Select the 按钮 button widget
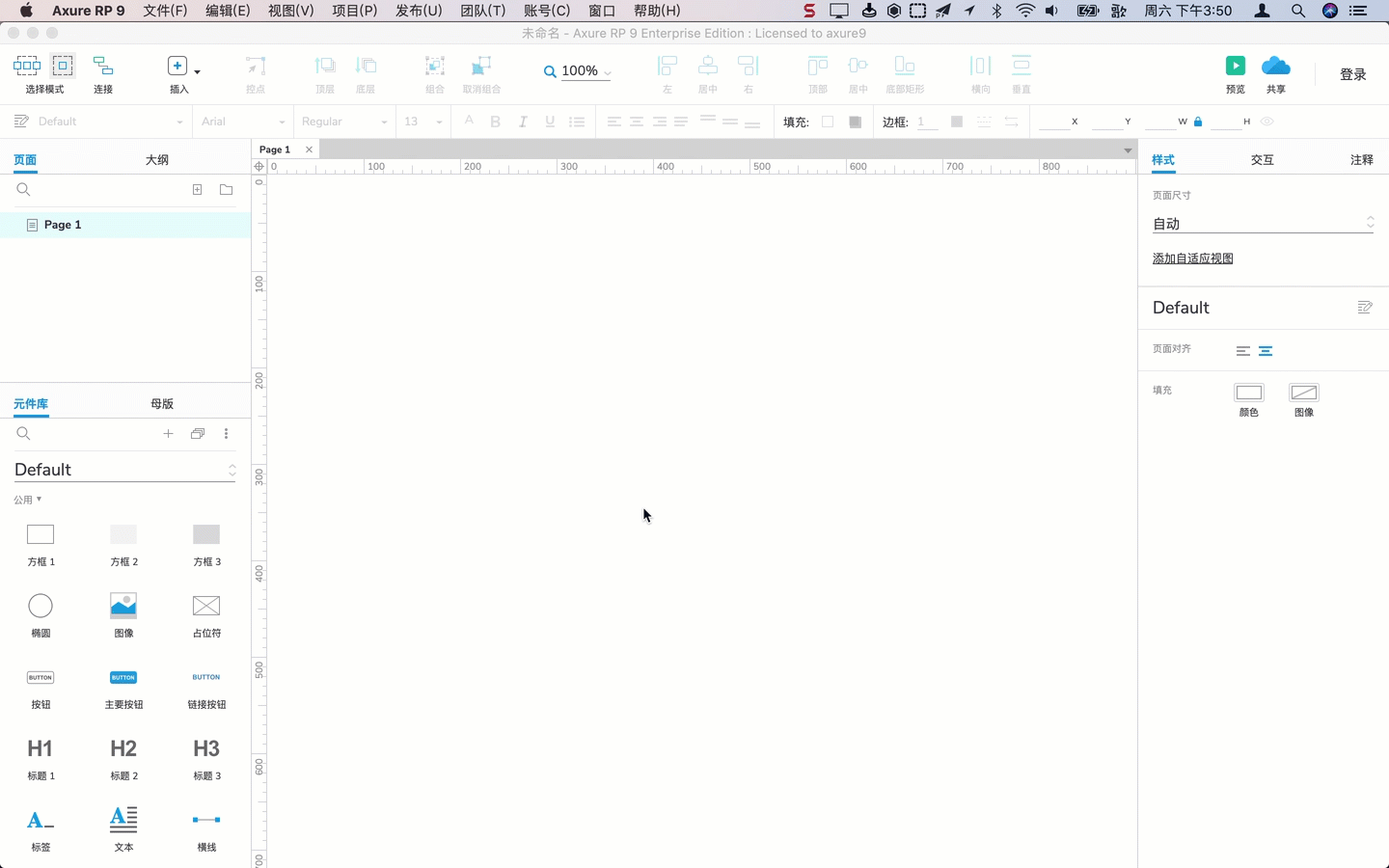1389x868 pixels. (x=41, y=688)
